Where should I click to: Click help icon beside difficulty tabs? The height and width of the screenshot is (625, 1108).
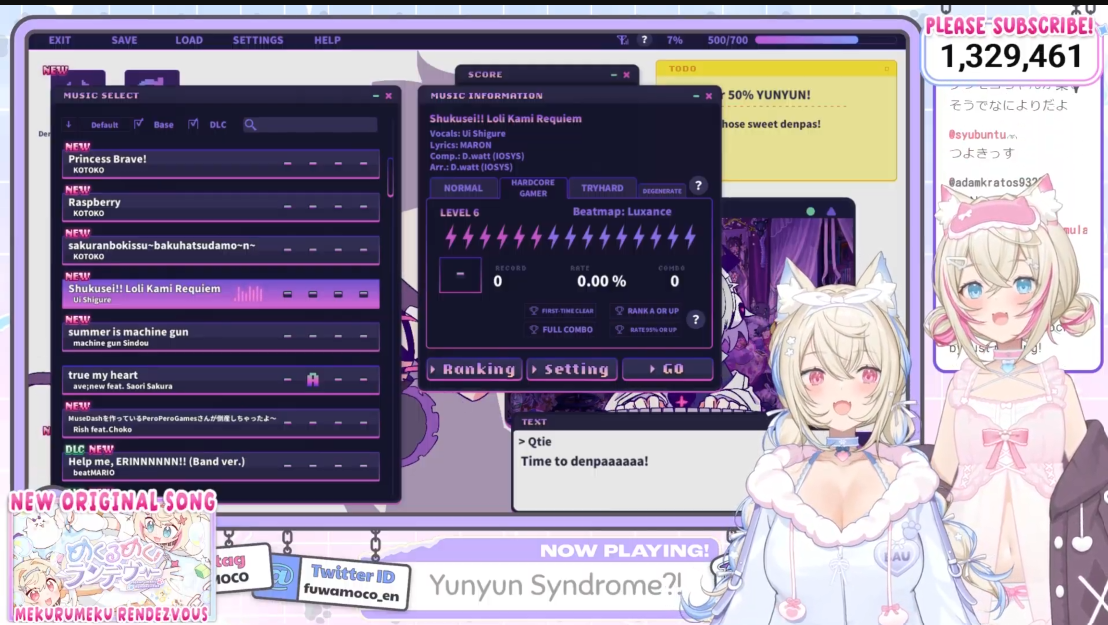[698, 185]
